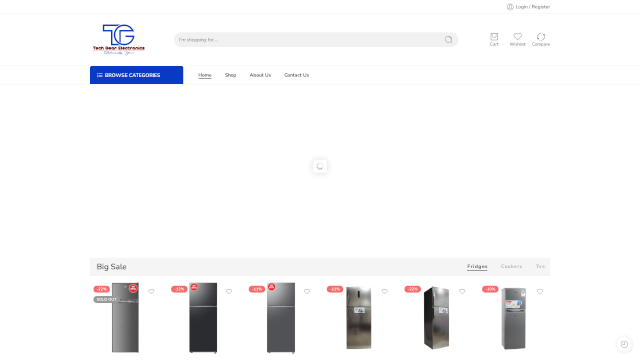Expand the Browse Categories menu
Screen dimensions: 640x360
click(x=136, y=75)
